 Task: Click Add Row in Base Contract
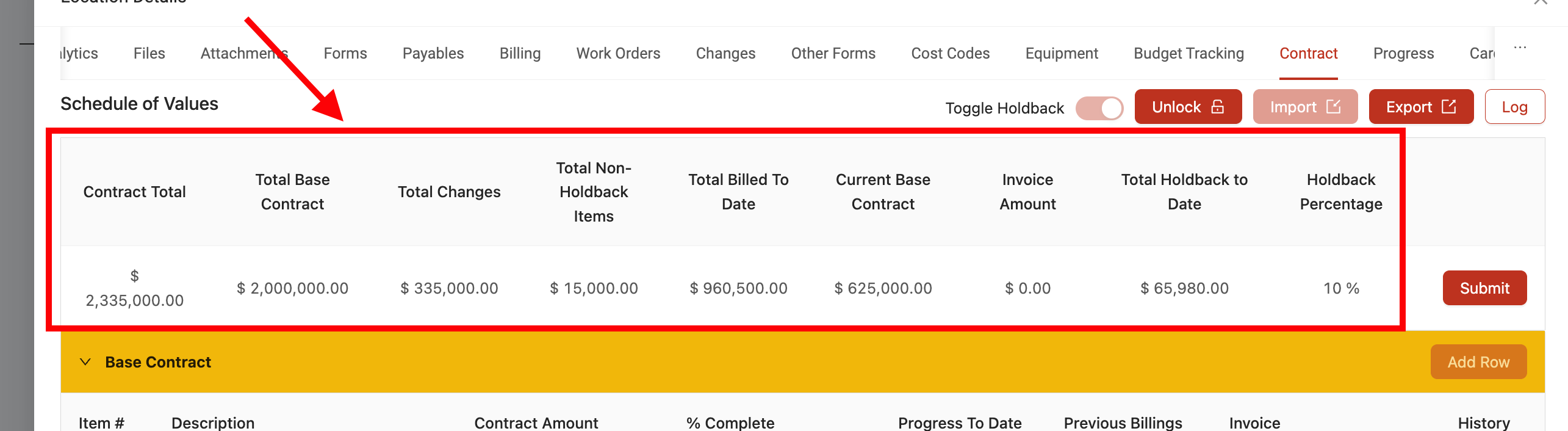tap(1478, 362)
